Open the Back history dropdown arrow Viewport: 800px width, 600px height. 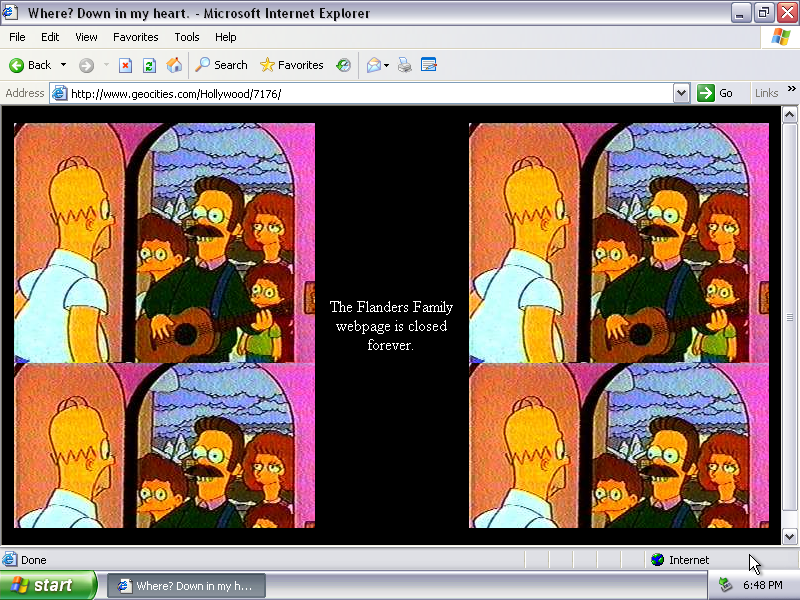[63, 65]
